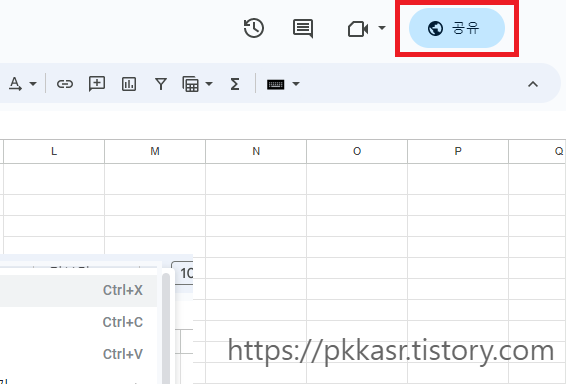Viewport: 566px width, 384px height.
Task: Create a filter with the funnel icon
Action: 161,84
